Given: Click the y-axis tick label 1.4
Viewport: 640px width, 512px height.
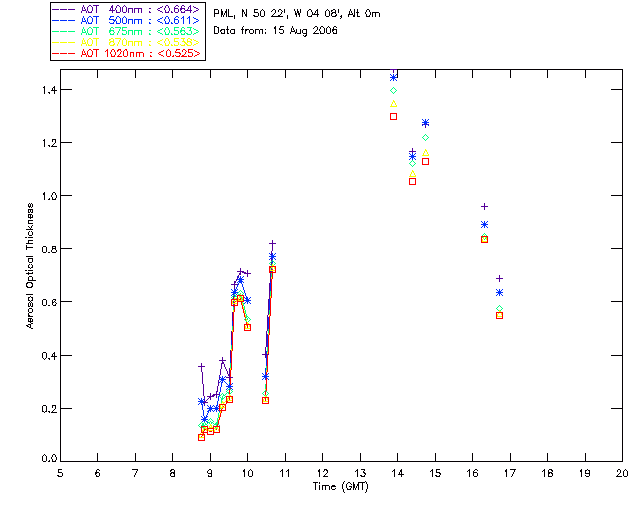Looking at the screenshot, I should pos(49,90).
